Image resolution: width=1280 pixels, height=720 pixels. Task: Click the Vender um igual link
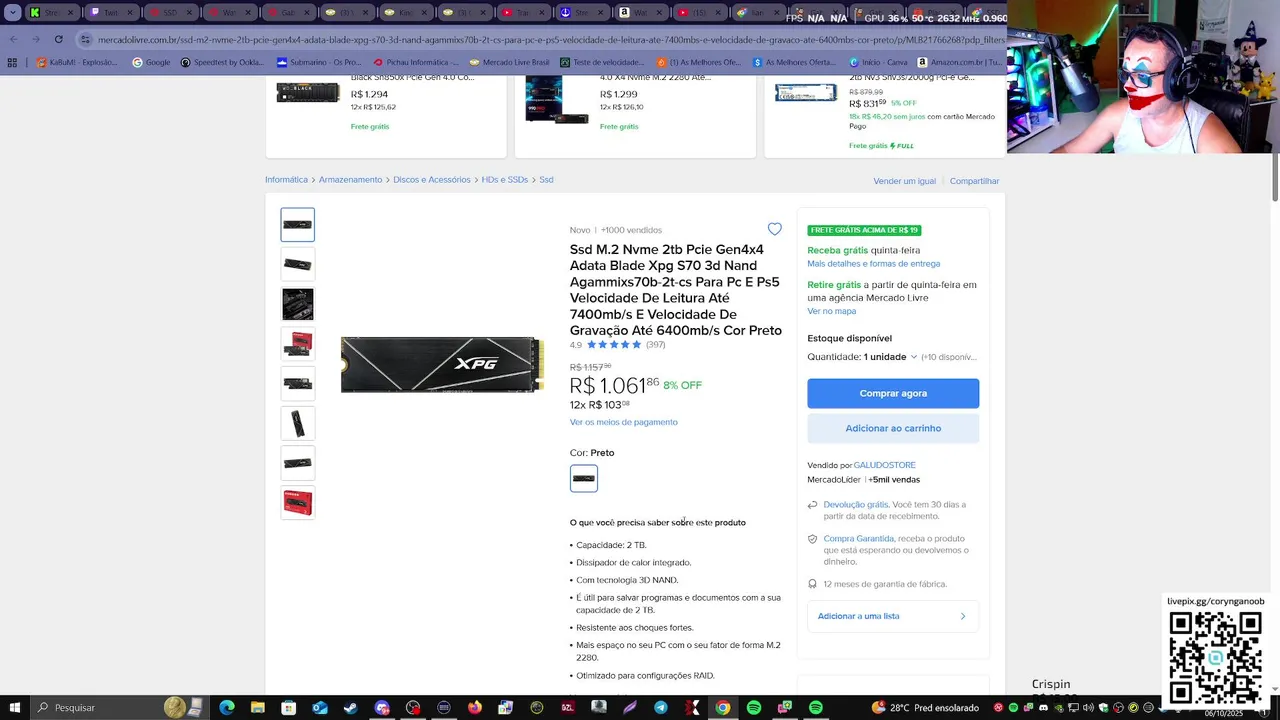(904, 181)
